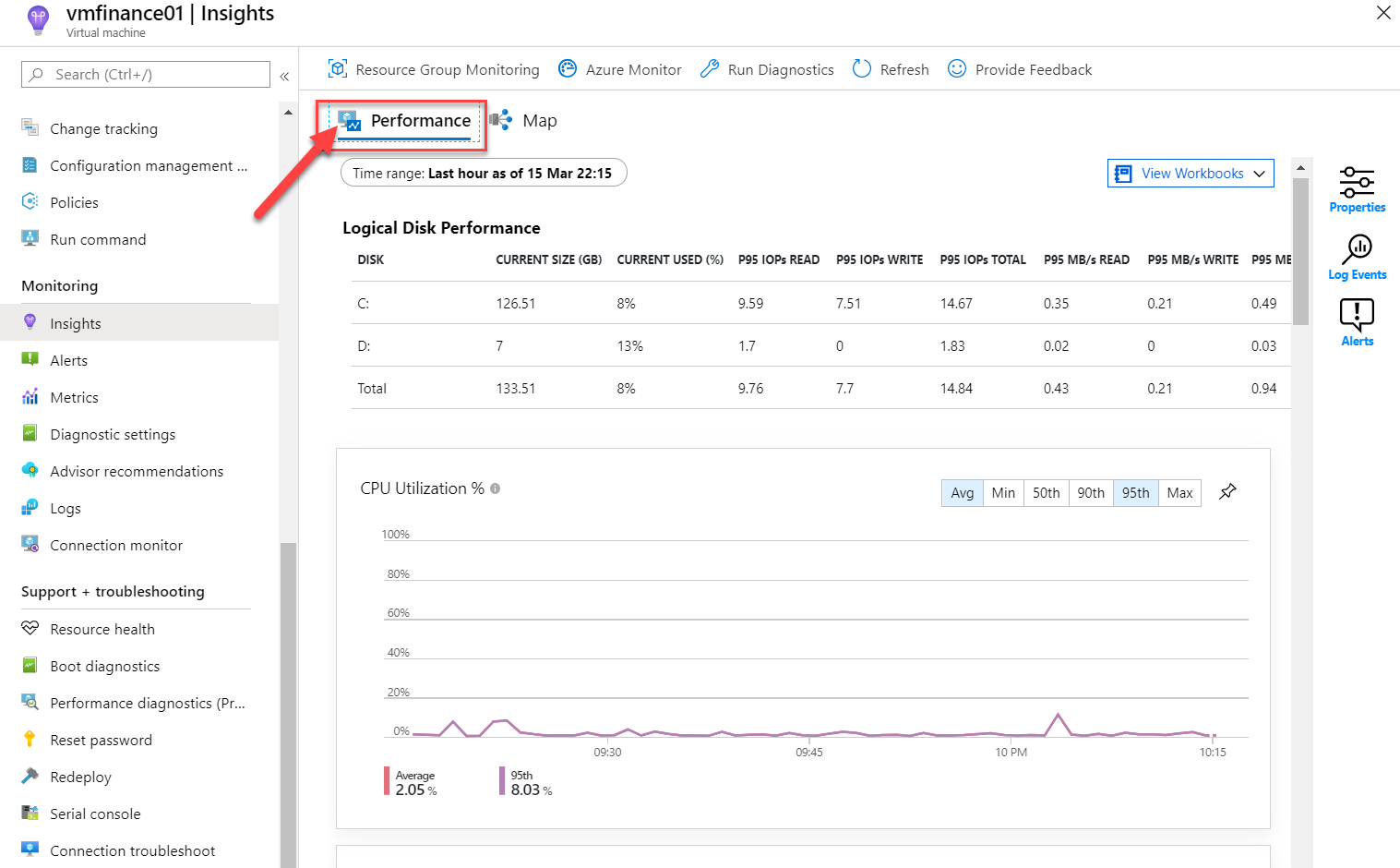Open the Properties panel icon
Screen dimensions: 1400x868
coord(1357,189)
